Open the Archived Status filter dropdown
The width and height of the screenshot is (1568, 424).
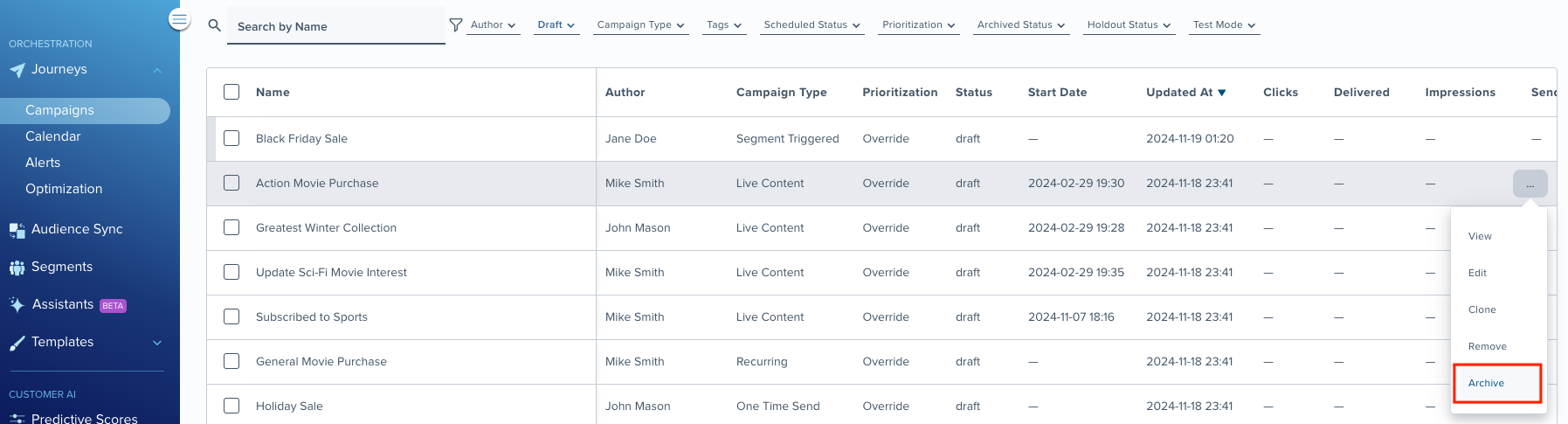click(1022, 25)
